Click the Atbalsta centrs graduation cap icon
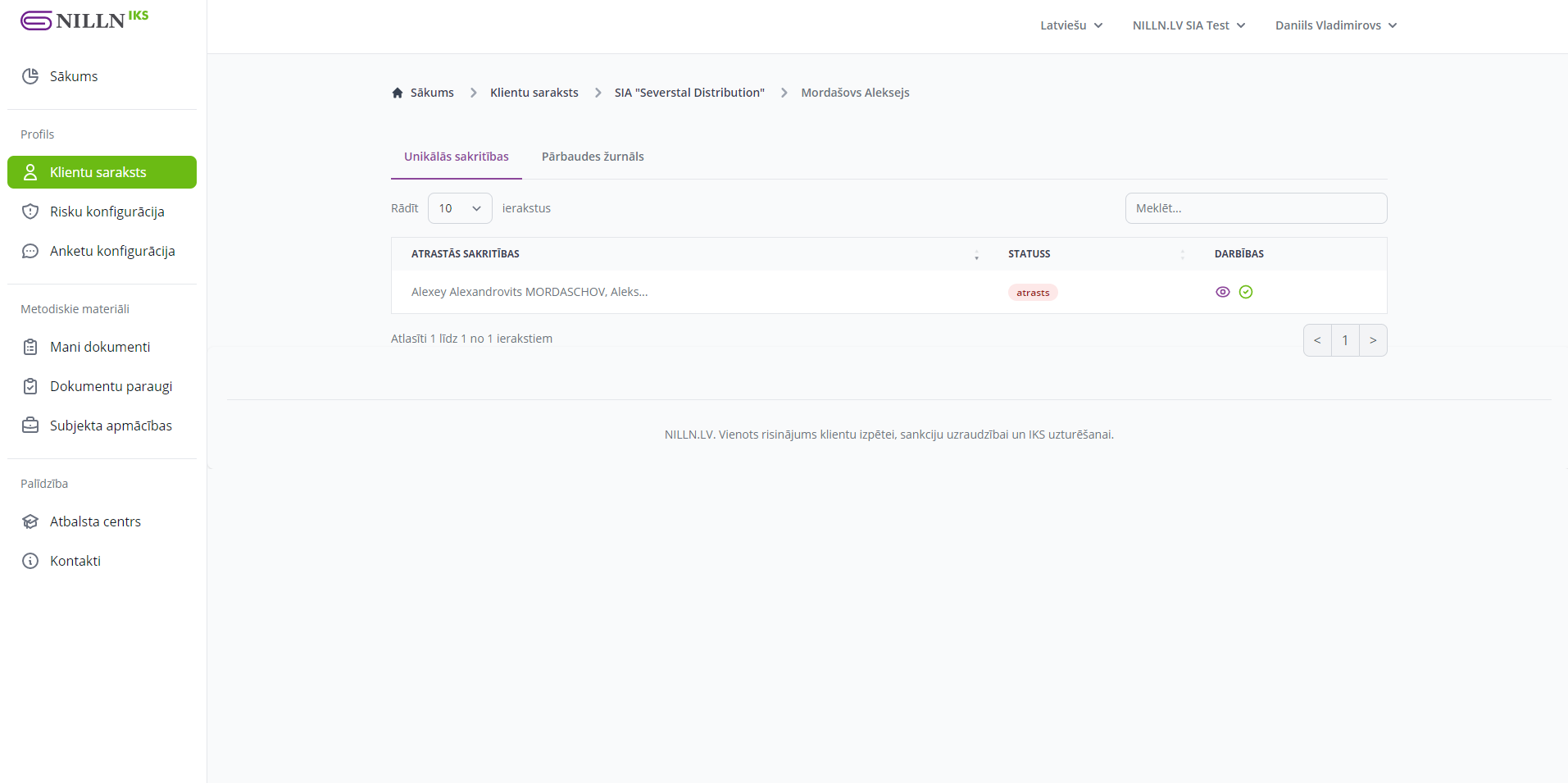Image resolution: width=1568 pixels, height=783 pixels. tap(30, 521)
